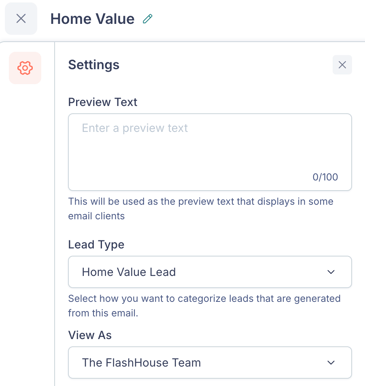Select the Home Value title text
Viewport: 365px width, 386px height.
coord(92,19)
